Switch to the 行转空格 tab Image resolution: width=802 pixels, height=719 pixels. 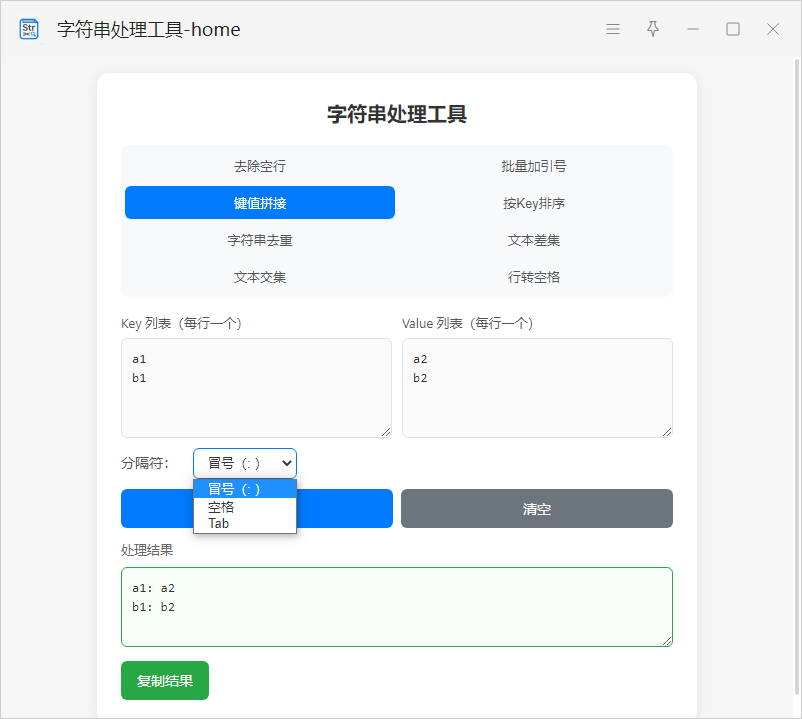pyautogui.click(x=534, y=277)
